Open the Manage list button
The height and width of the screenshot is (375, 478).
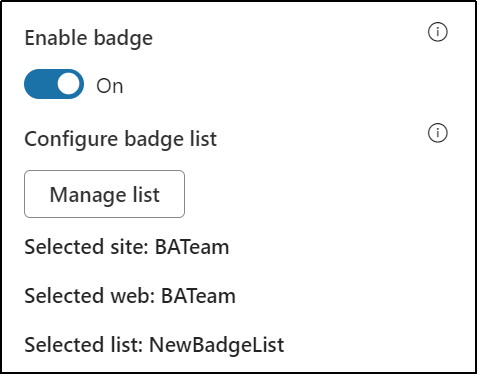pos(104,194)
